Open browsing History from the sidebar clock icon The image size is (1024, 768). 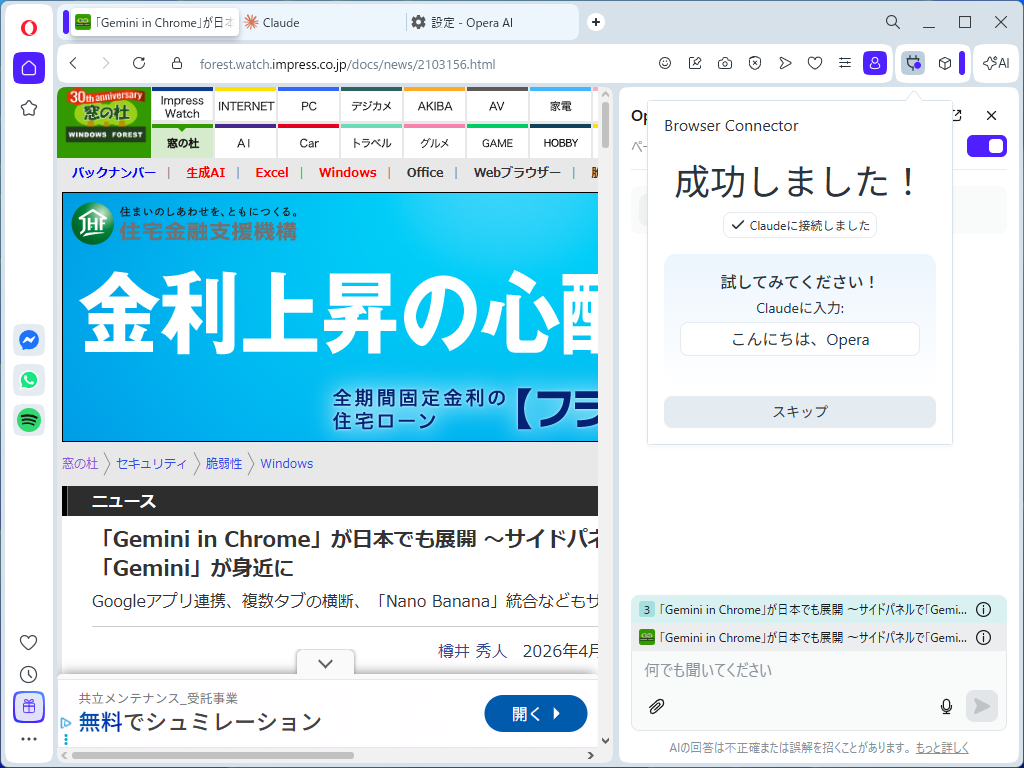[x=28, y=674]
